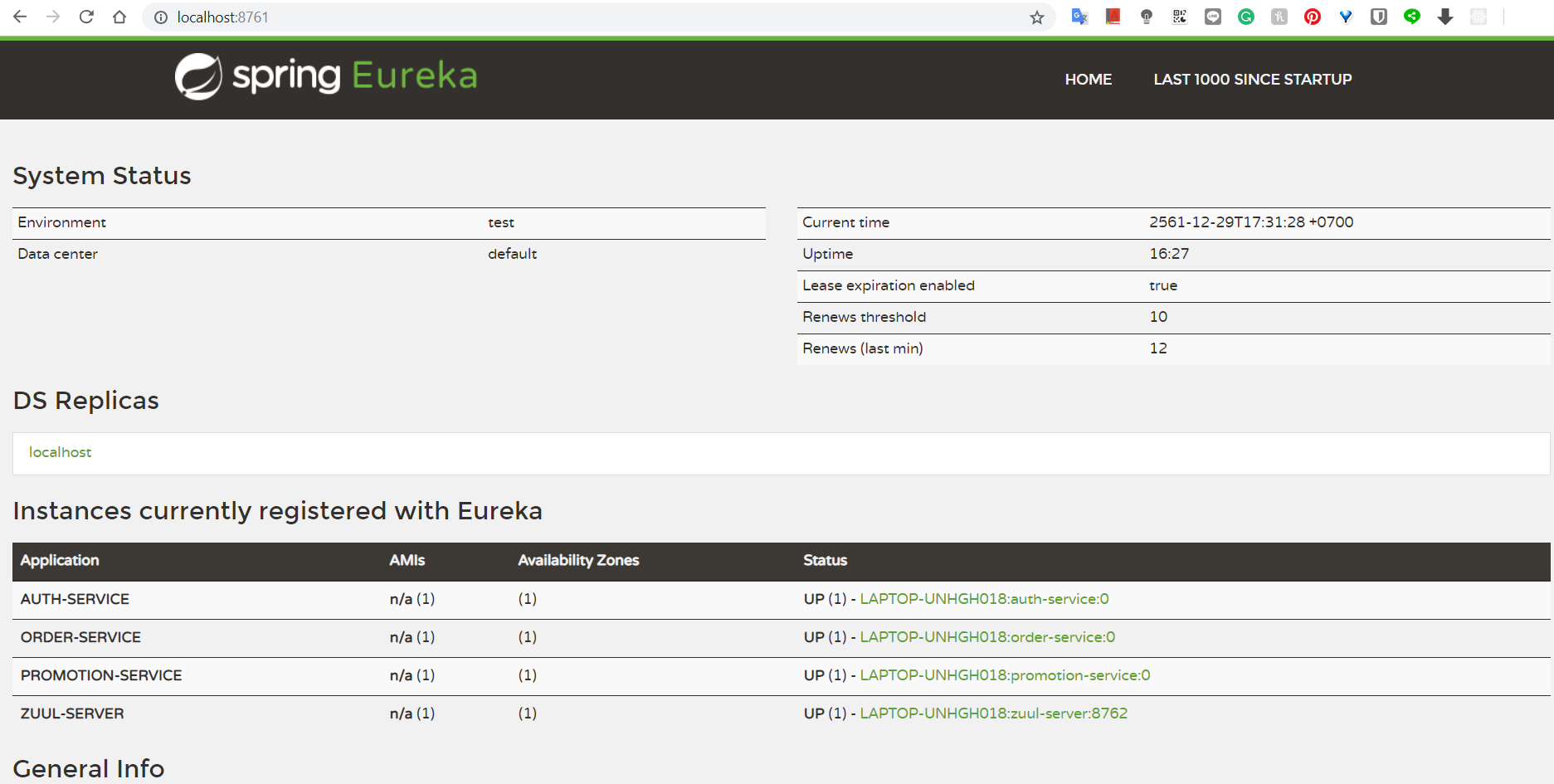Click the browser back arrow
1554x784 pixels.
[20, 17]
